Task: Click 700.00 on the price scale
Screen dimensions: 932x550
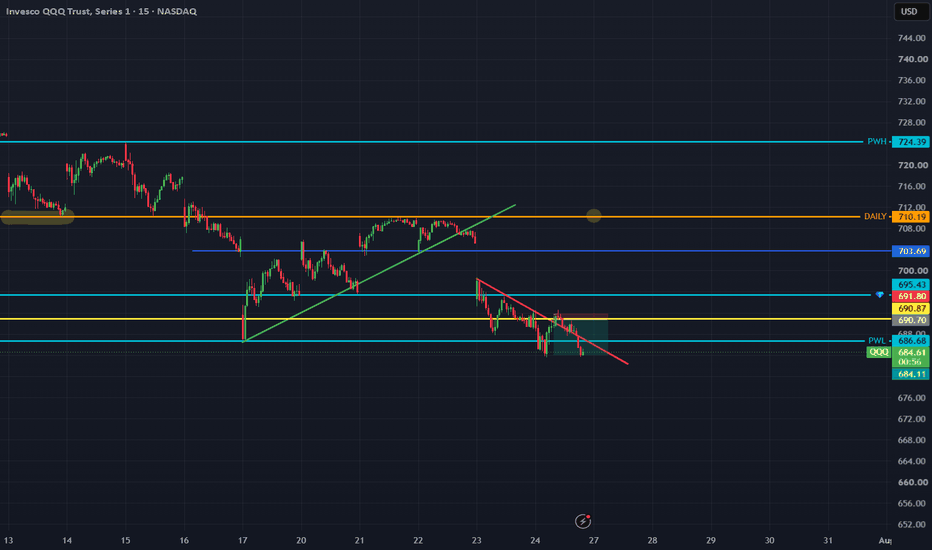Action: click(912, 271)
